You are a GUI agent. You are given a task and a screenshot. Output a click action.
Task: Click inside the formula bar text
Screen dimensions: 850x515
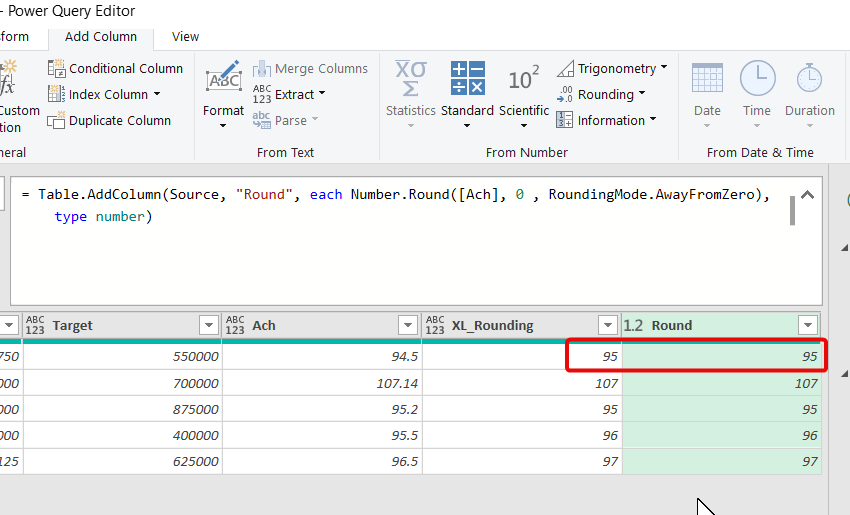[x=400, y=205]
